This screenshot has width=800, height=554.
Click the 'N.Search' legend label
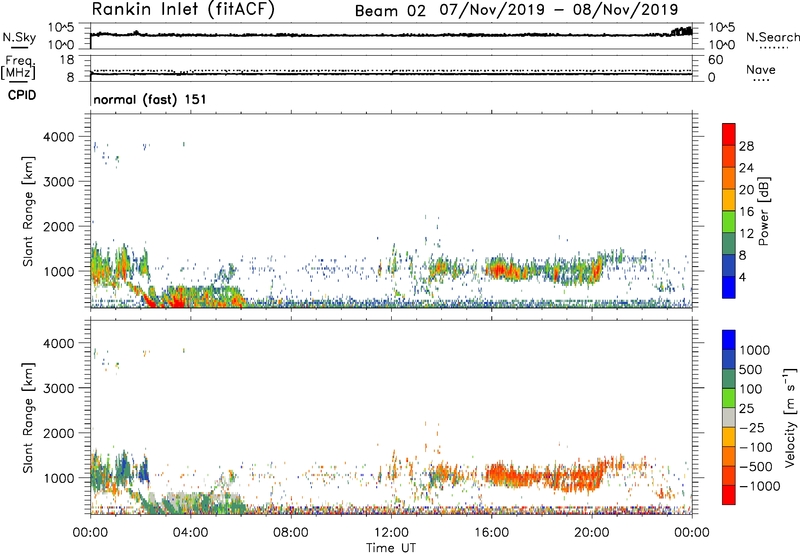772,37
